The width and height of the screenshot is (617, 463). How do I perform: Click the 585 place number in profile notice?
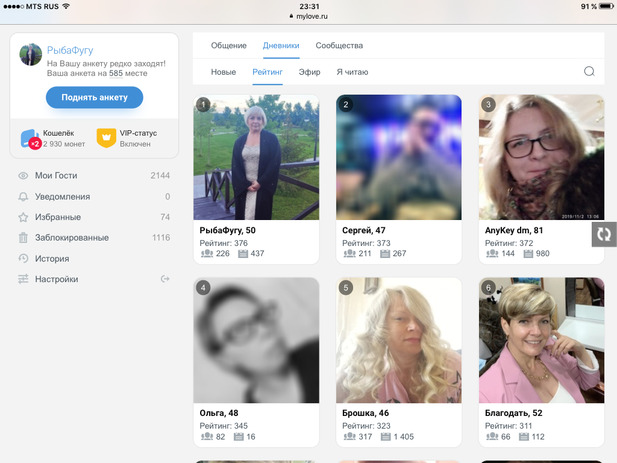[116, 73]
